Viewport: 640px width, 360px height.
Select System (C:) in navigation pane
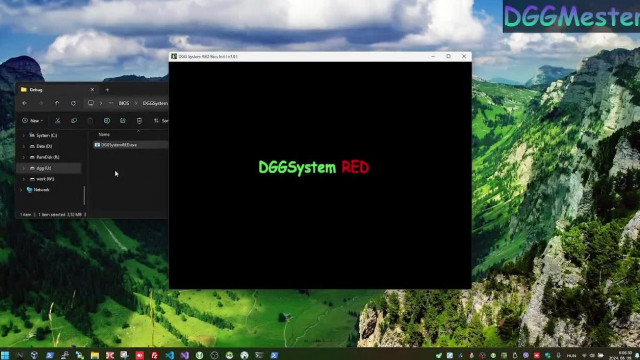click(43, 136)
